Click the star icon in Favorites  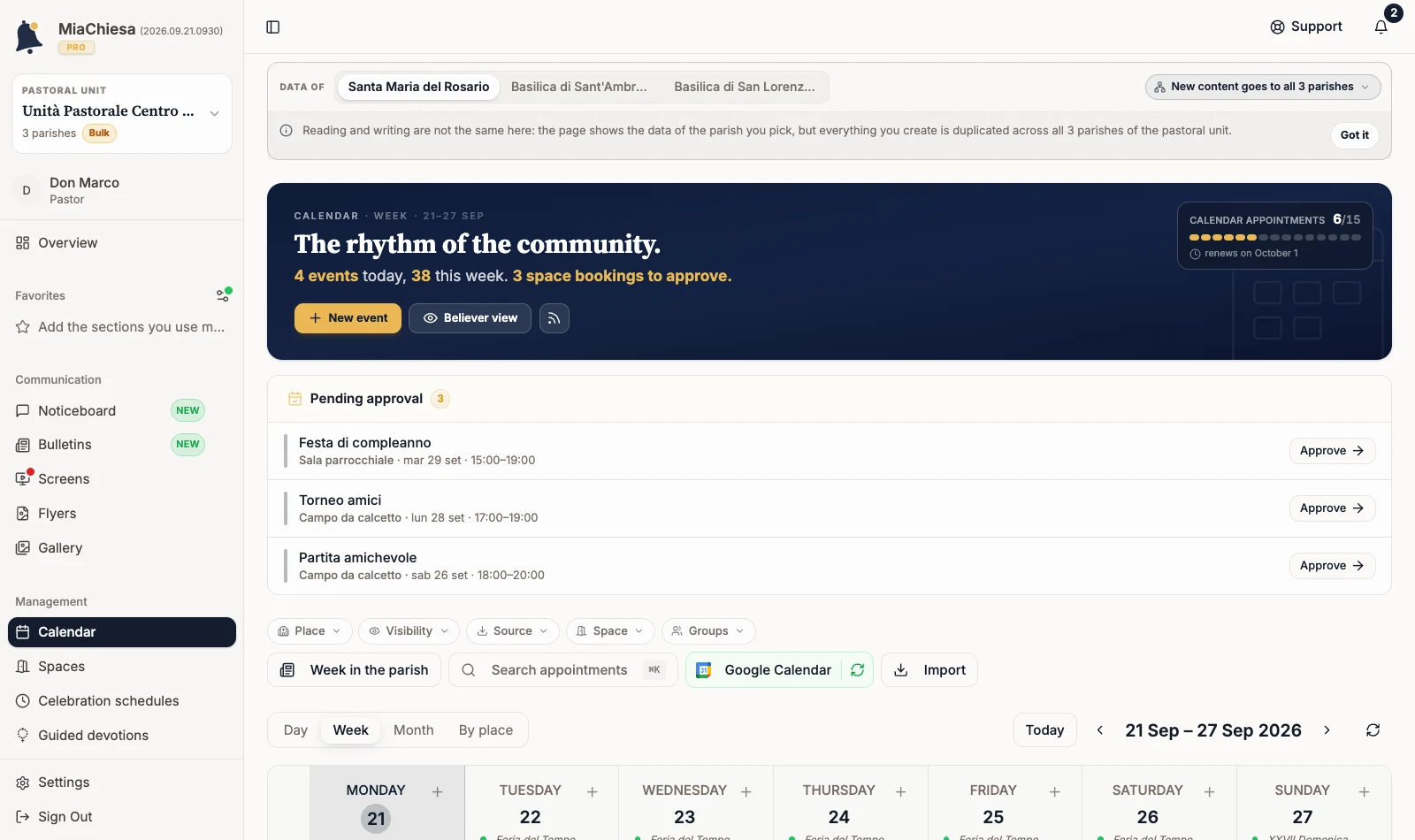tap(23, 327)
